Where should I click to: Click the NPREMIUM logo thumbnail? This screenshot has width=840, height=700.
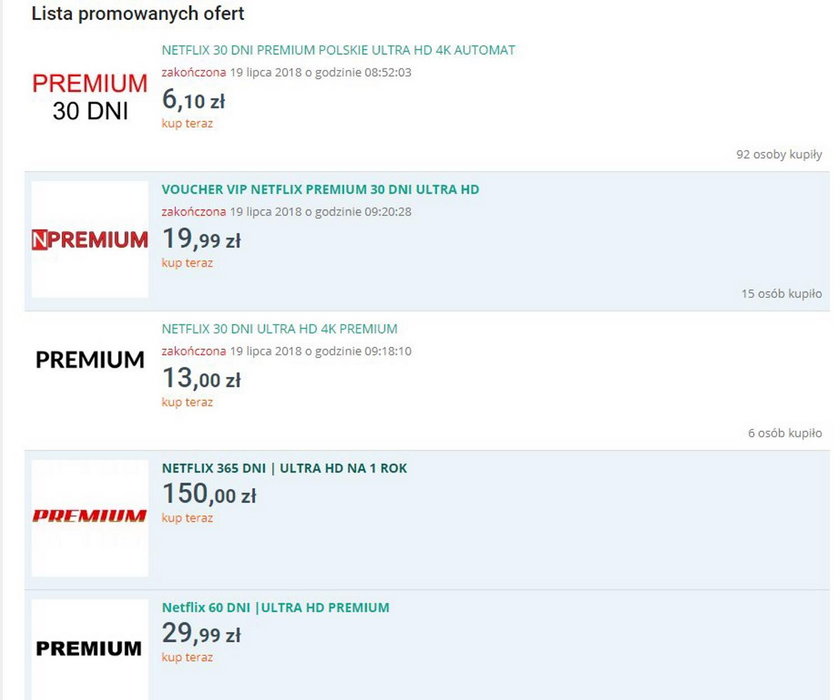pyautogui.click(x=90, y=239)
